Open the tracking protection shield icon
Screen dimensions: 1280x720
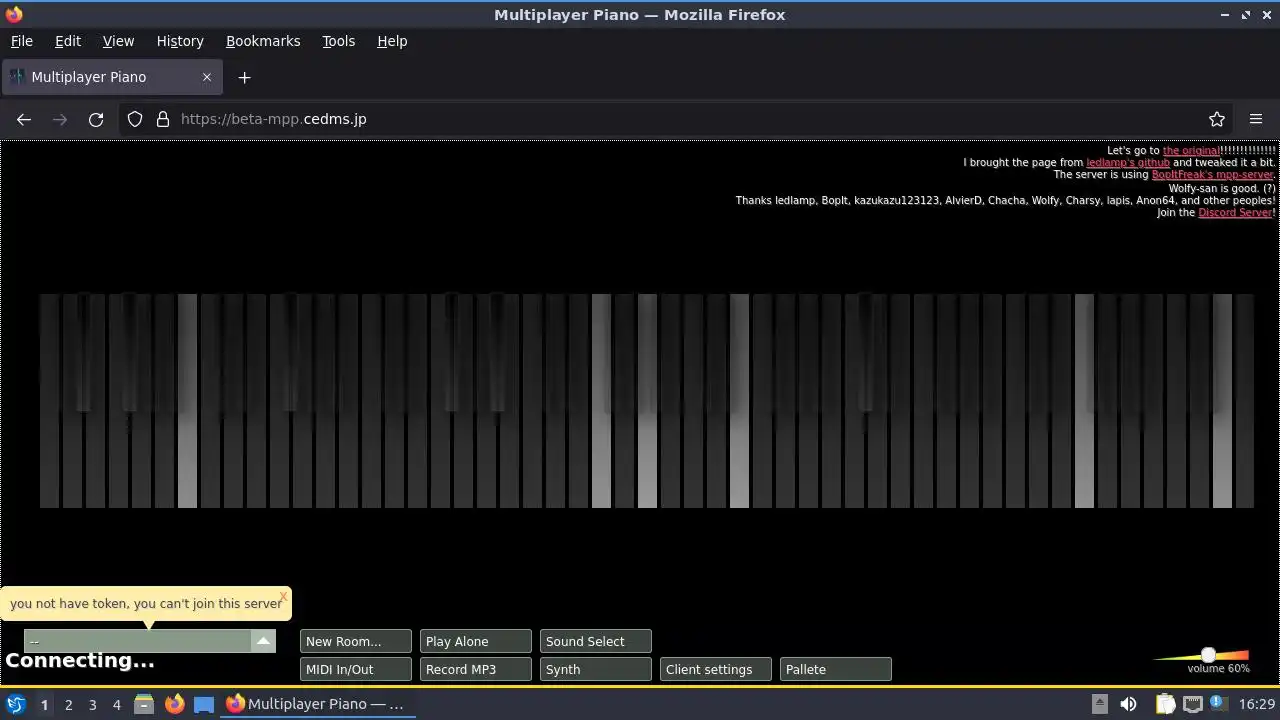tap(135, 119)
